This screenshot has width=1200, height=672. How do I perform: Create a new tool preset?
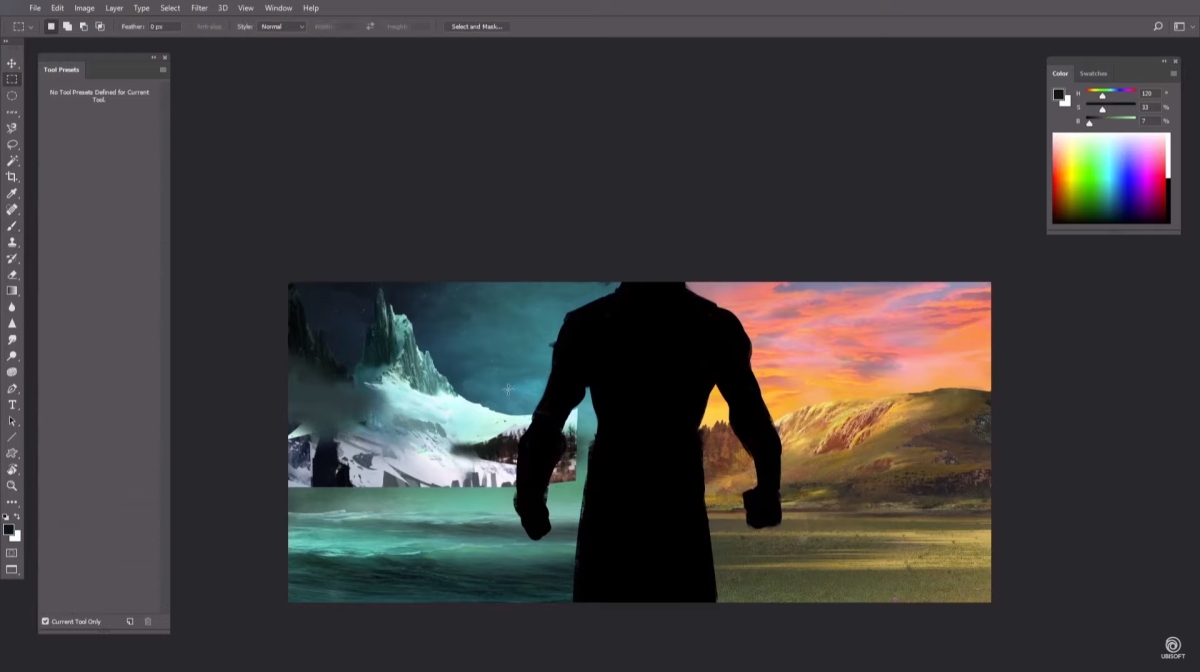pos(130,622)
